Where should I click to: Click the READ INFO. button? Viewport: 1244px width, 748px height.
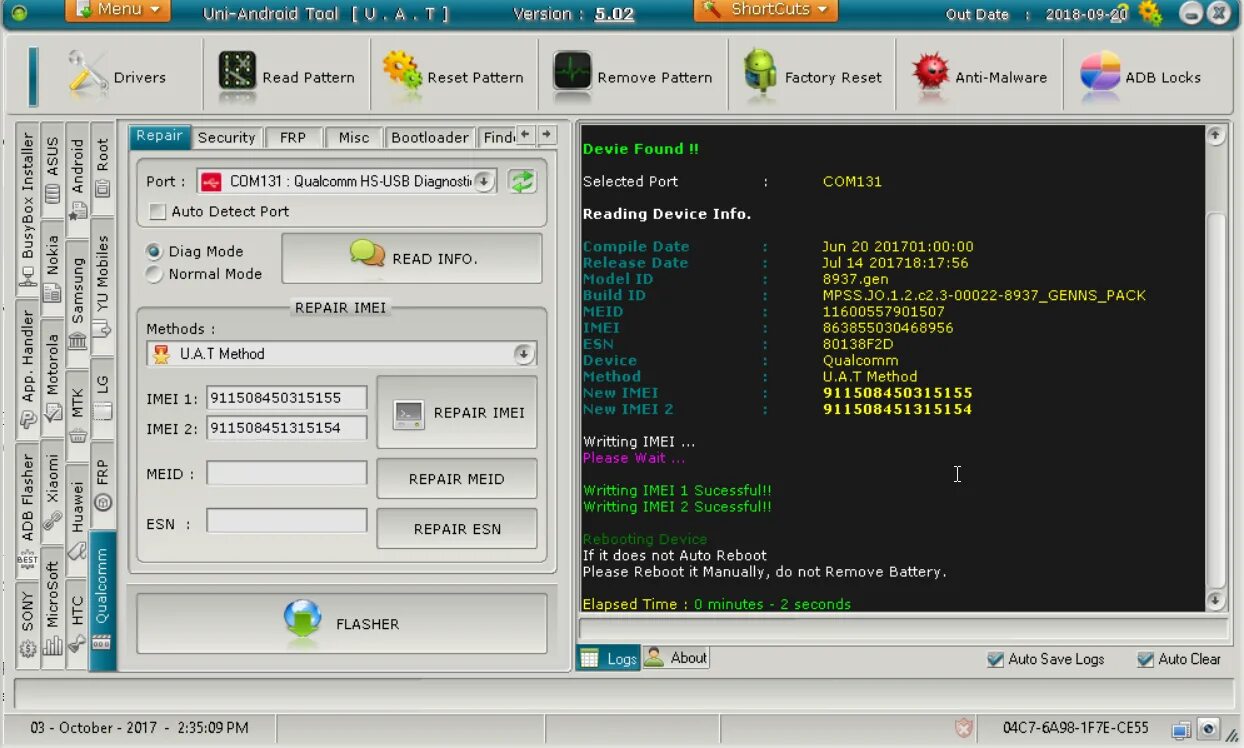[412, 258]
